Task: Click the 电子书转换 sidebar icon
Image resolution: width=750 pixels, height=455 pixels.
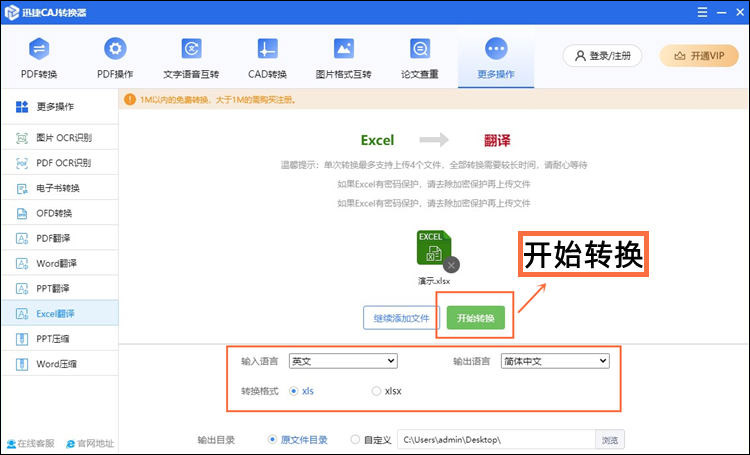Action: (22, 189)
